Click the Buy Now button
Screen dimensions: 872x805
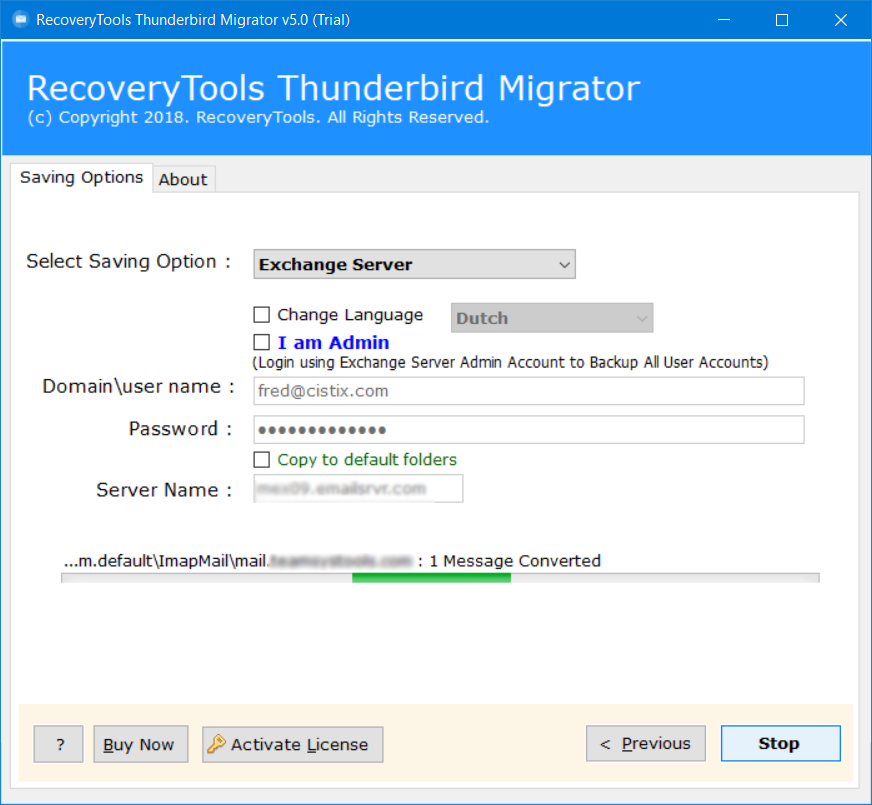(x=141, y=744)
